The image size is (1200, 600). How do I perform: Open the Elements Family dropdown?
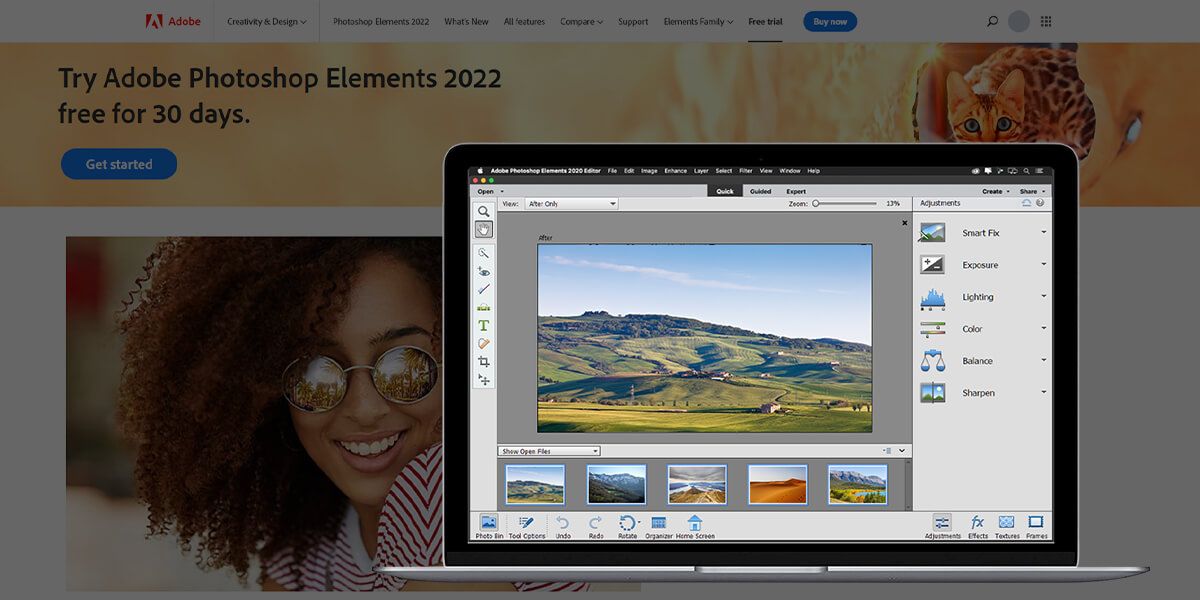698,21
